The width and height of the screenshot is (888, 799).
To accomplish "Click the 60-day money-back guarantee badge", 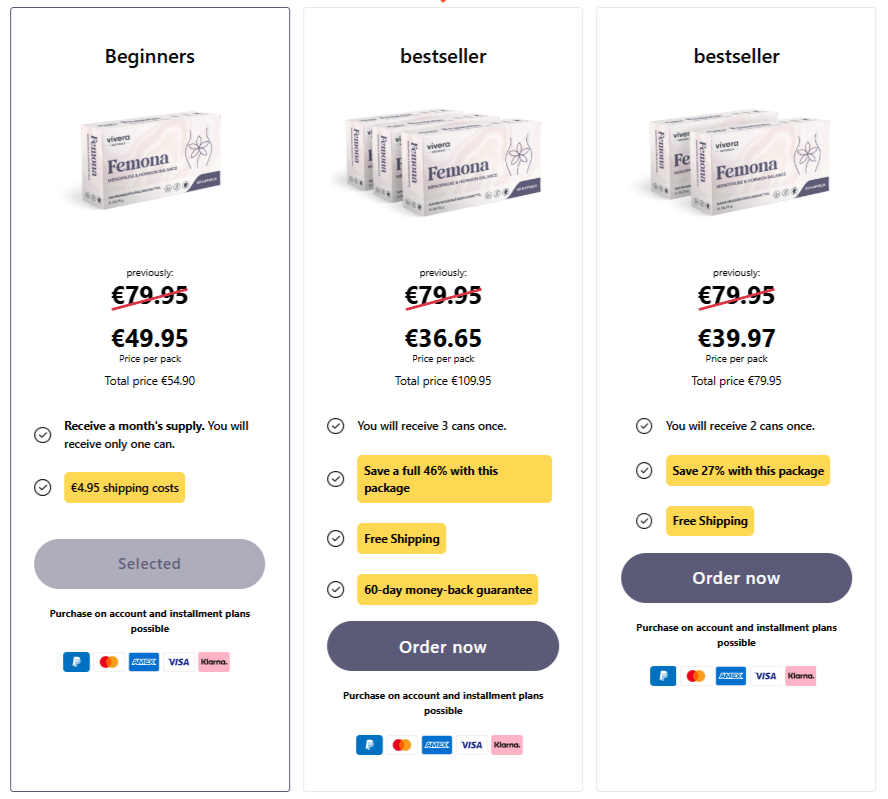I will point(447,589).
